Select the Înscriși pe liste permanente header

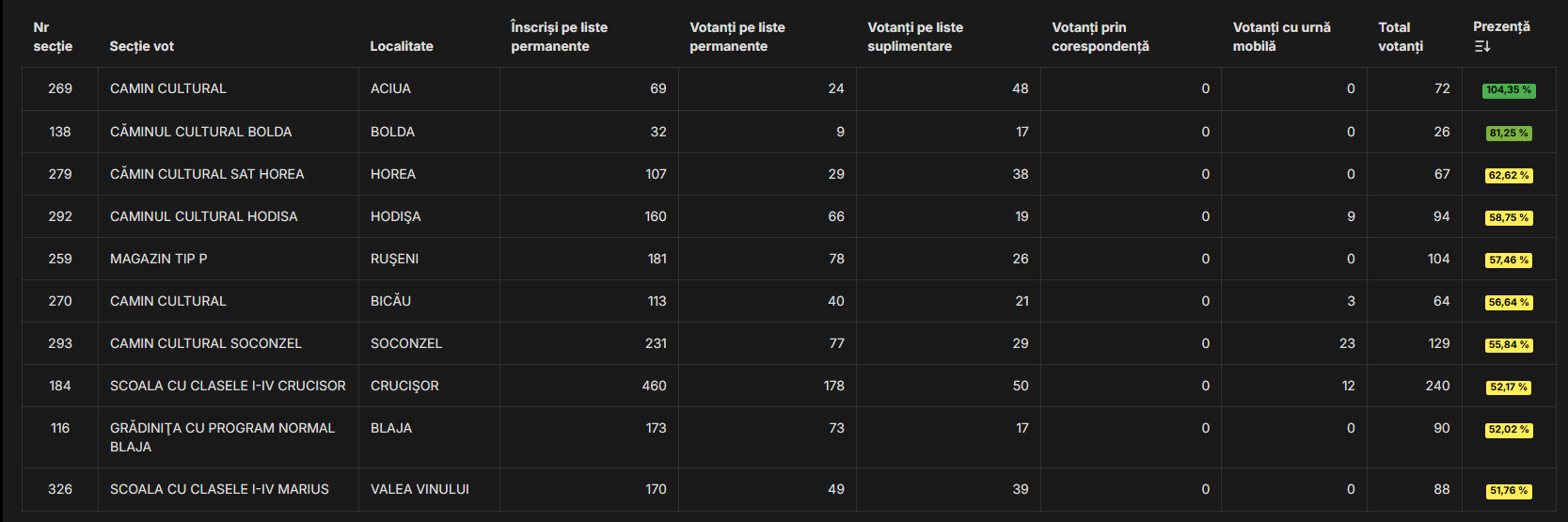(x=559, y=37)
